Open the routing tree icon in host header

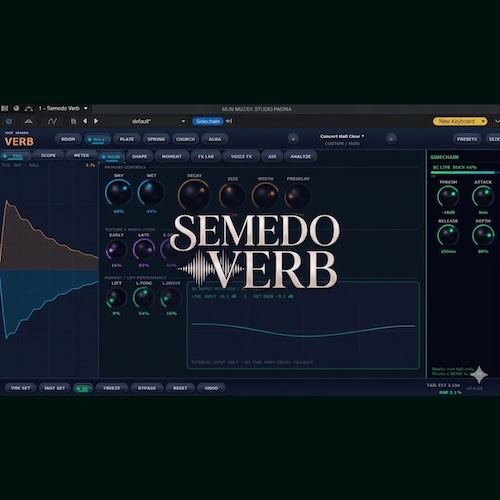point(29,108)
